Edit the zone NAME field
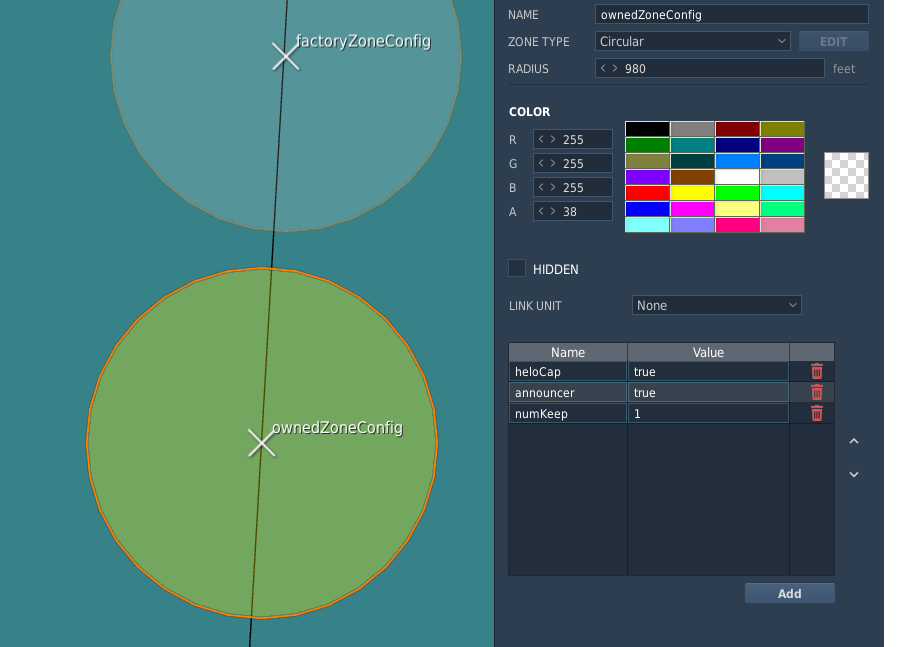 coord(732,14)
